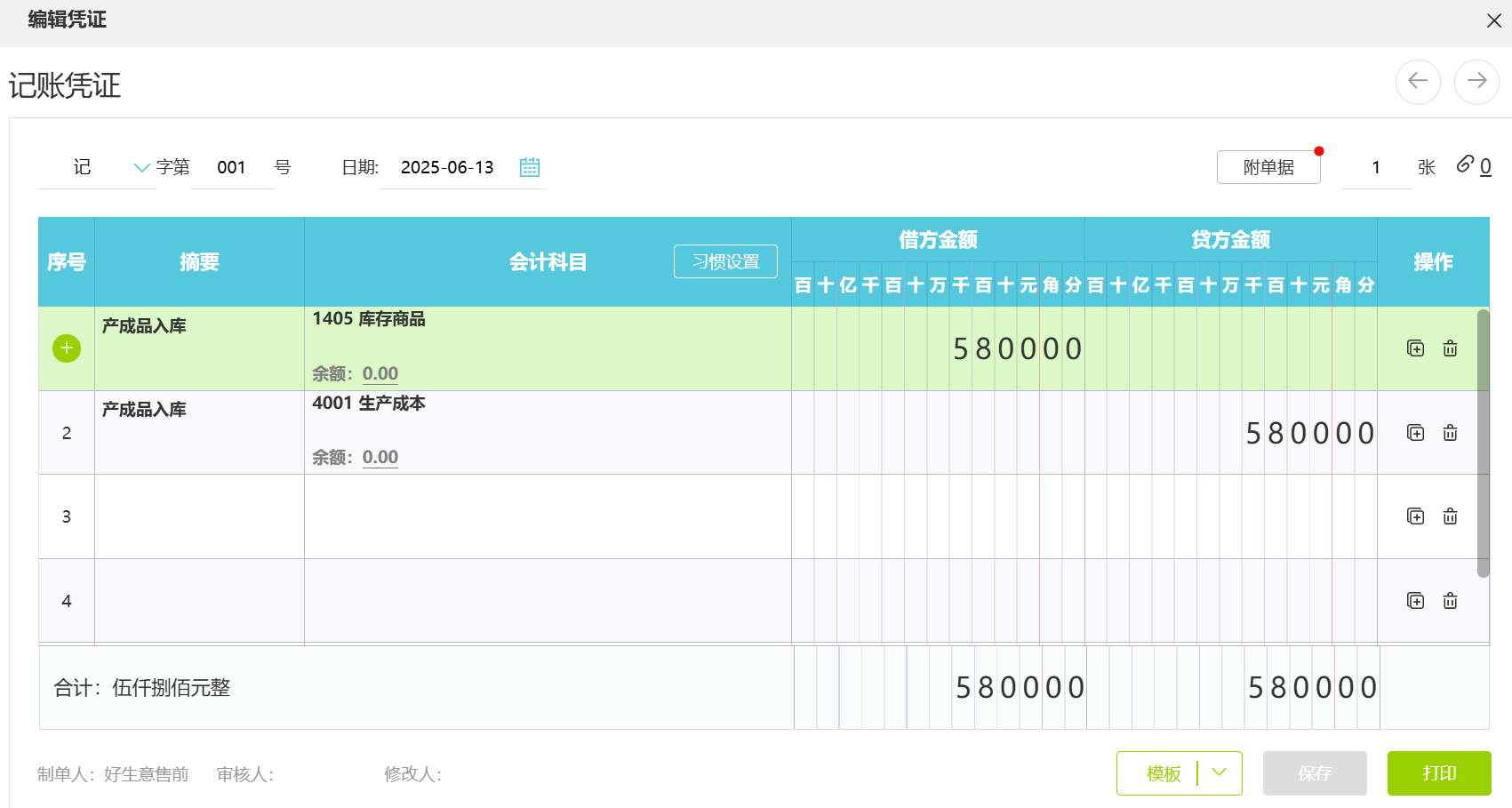Click the 0.00 balance link under 1405 库存商品
Image resolution: width=1512 pixels, height=808 pixels.
(x=380, y=372)
